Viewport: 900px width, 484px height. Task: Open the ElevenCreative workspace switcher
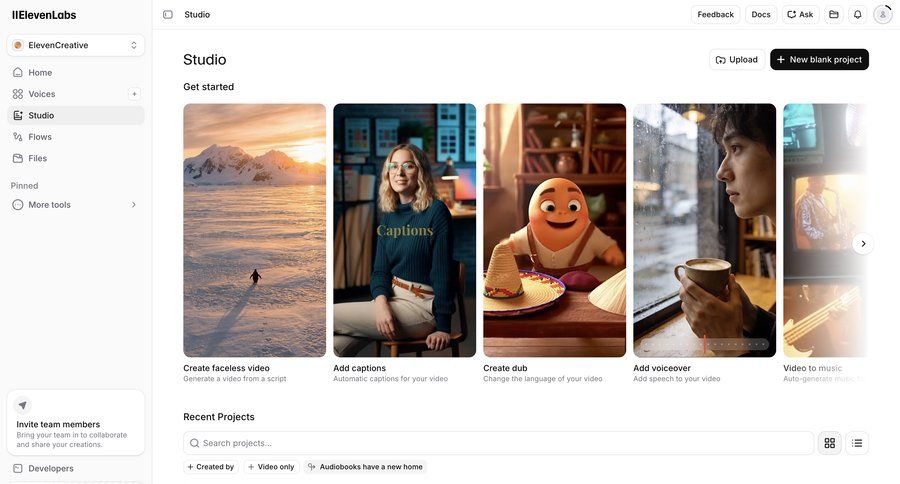pos(76,45)
